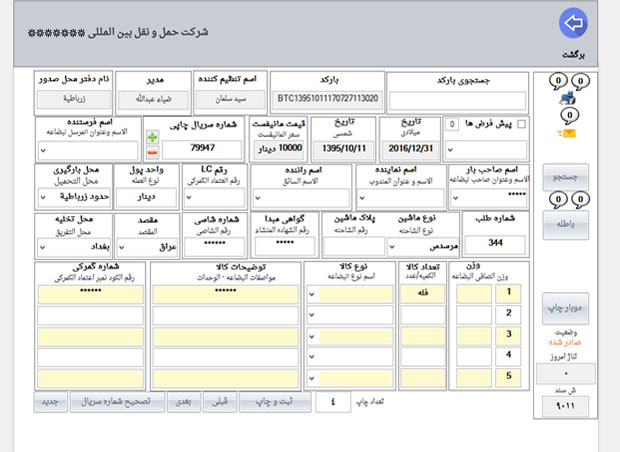
Task: Click the تاریخ شمسی field 1395/10/11
Action: 344,149
